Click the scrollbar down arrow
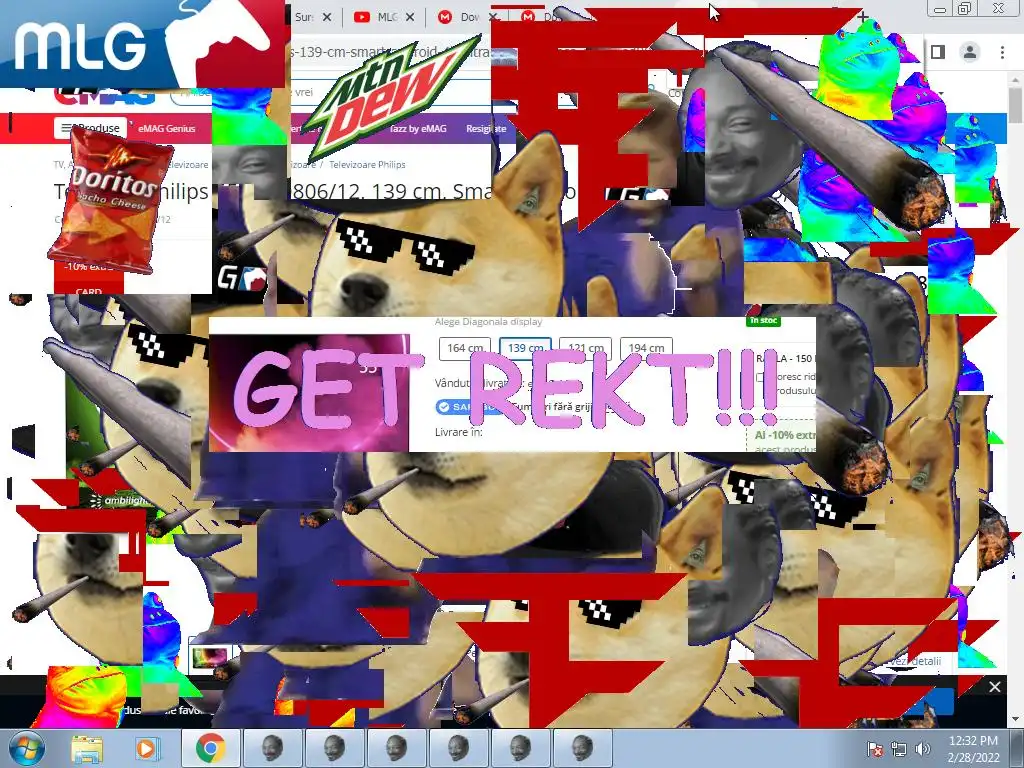The height and width of the screenshot is (768, 1024). 1016,720
